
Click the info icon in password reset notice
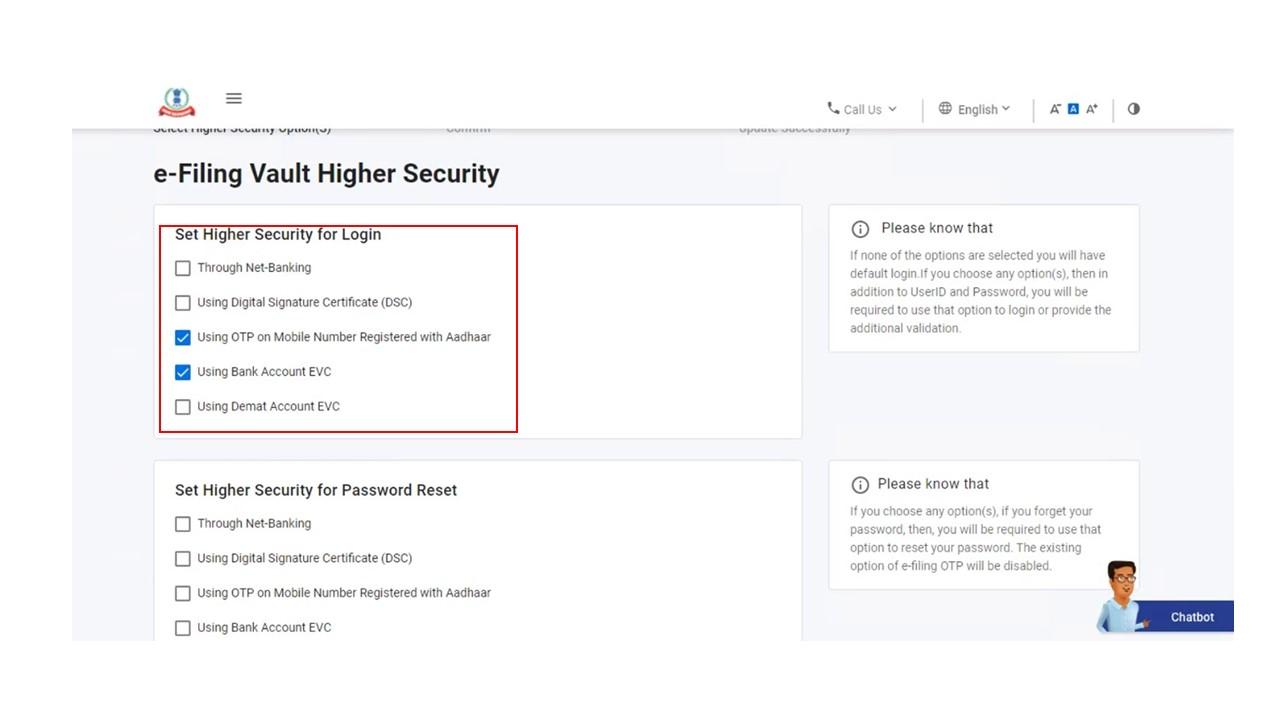click(860, 484)
